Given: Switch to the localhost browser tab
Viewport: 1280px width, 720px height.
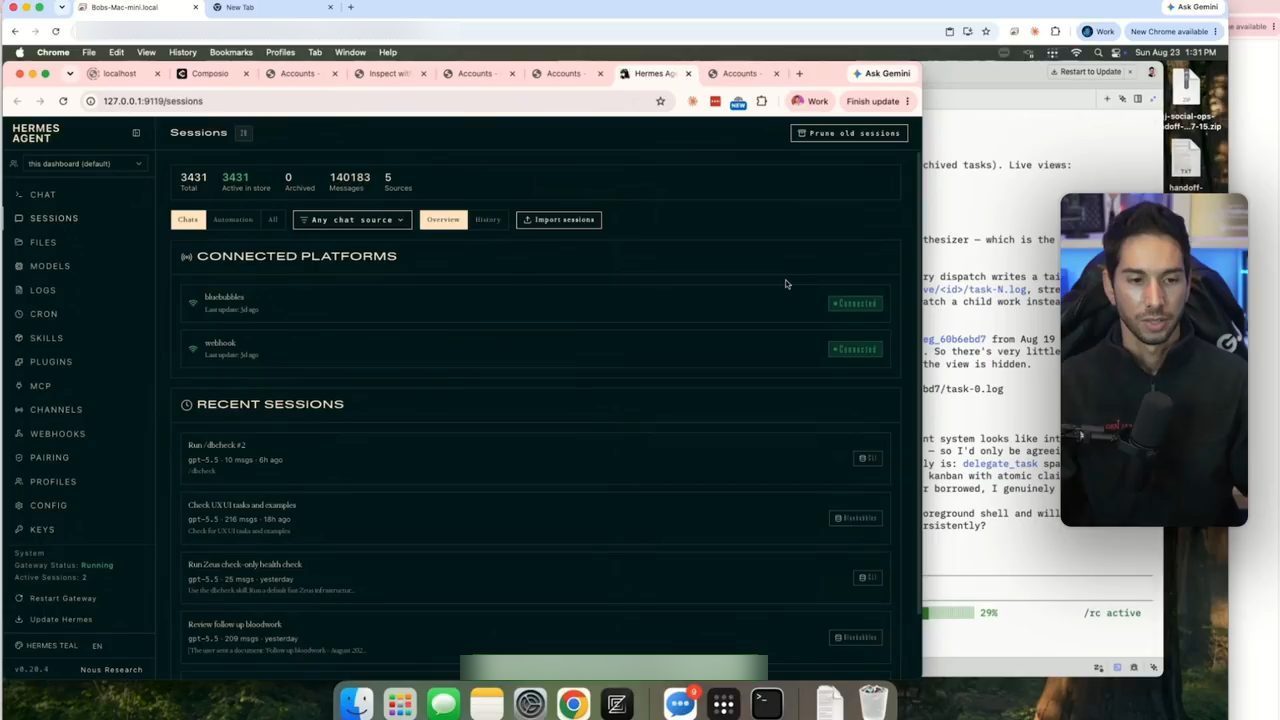Looking at the screenshot, I should pyautogui.click(x=119, y=73).
